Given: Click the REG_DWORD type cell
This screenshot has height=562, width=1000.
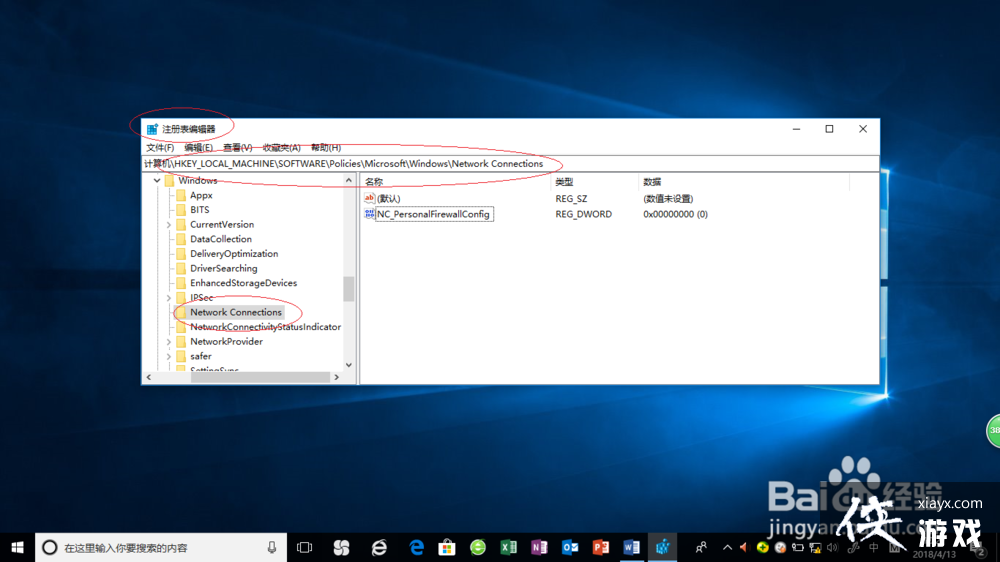Looking at the screenshot, I should 584,214.
